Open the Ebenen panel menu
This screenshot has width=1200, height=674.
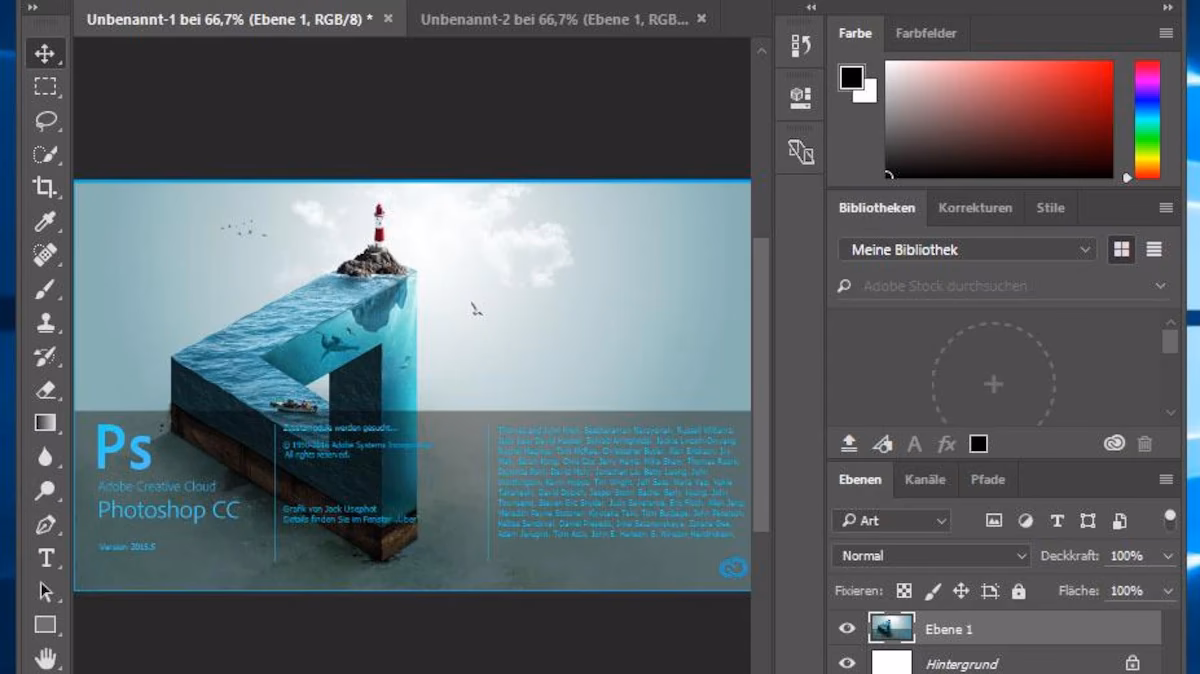[x=1166, y=479]
